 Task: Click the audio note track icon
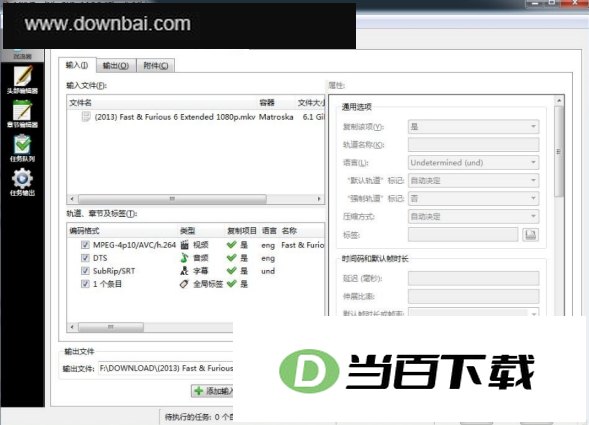(184, 258)
